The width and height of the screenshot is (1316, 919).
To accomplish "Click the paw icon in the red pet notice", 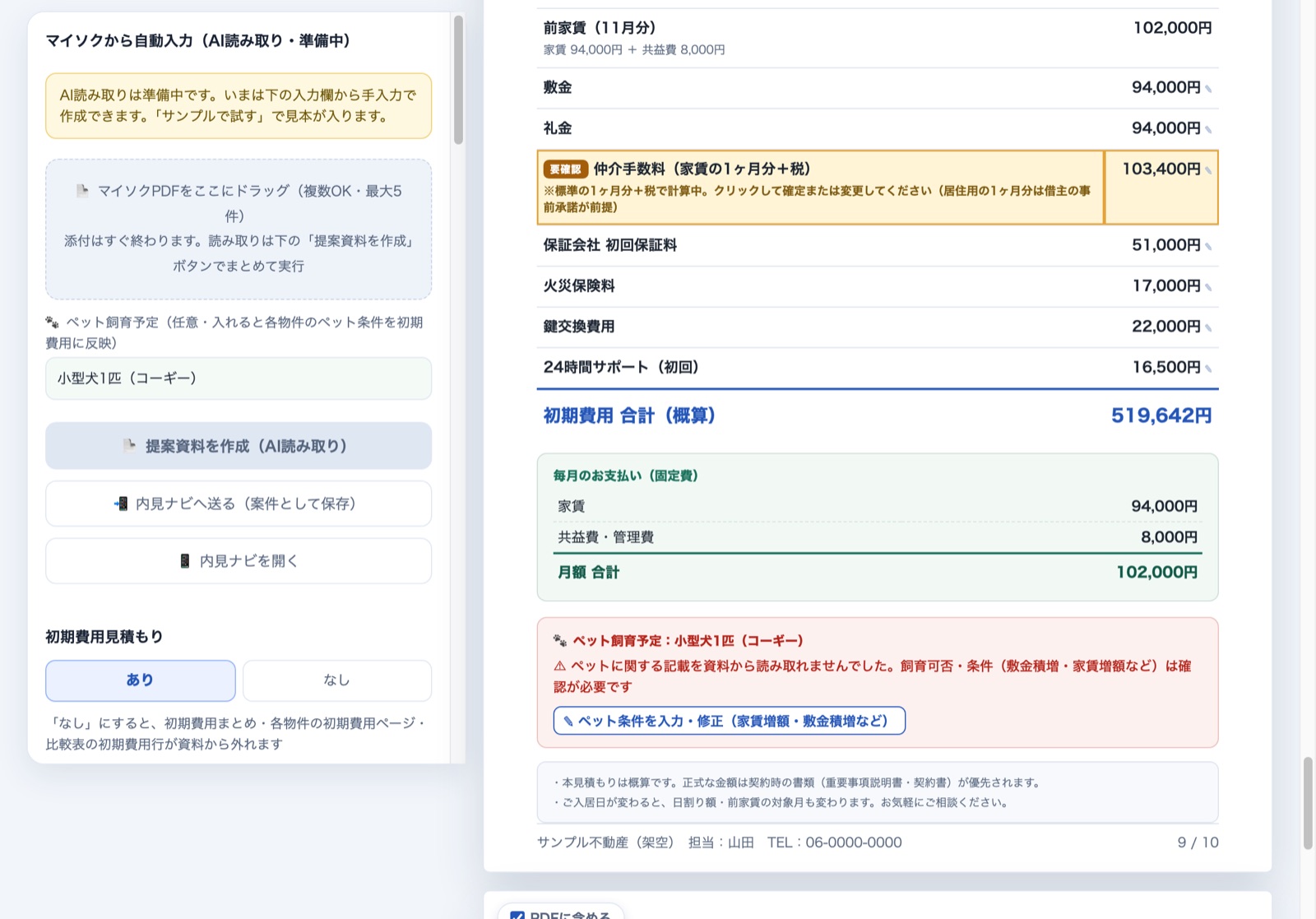I will tap(560, 641).
